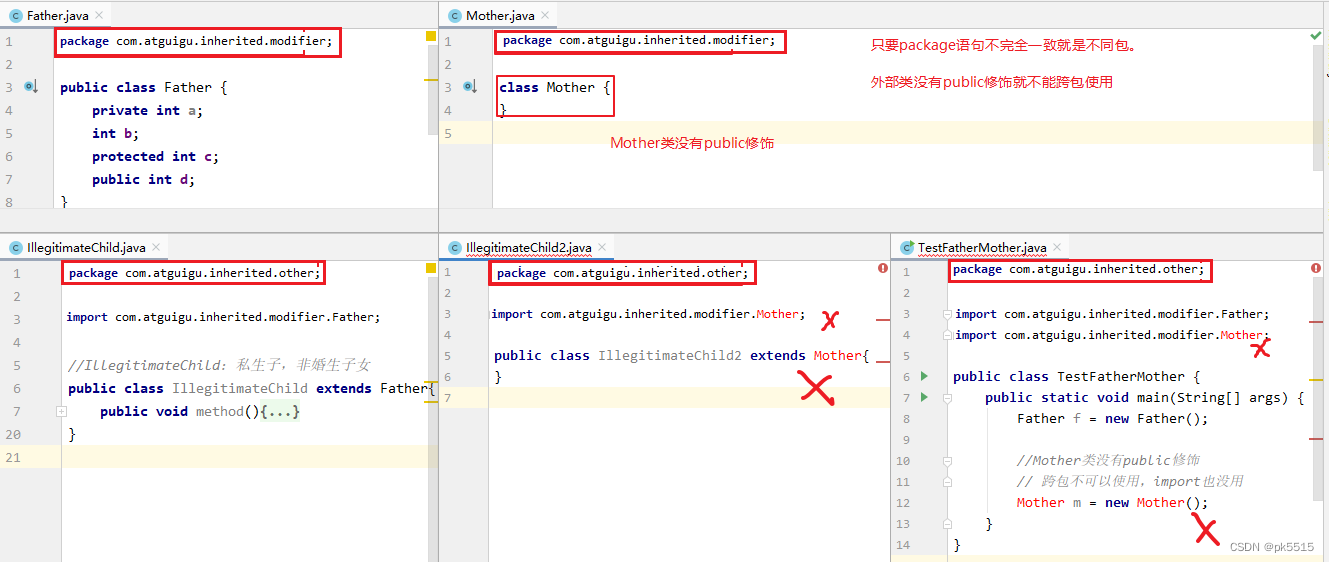
Task: Click 'public class Father {' declaration
Action: [144, 87]
